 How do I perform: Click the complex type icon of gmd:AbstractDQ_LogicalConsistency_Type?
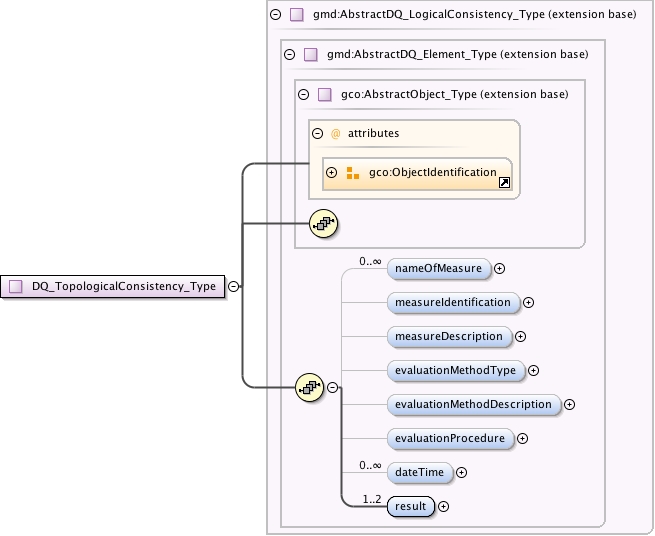(x=297, y=15)
